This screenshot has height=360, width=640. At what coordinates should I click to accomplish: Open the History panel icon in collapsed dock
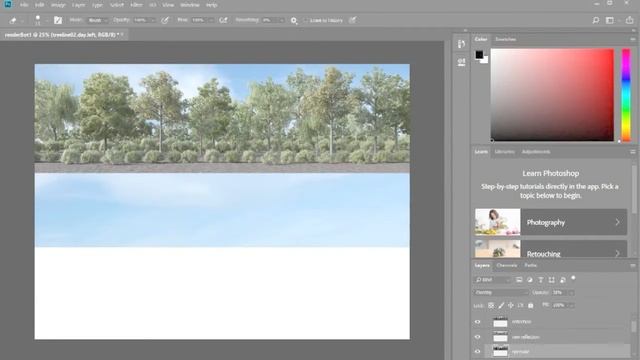(461, 44)
